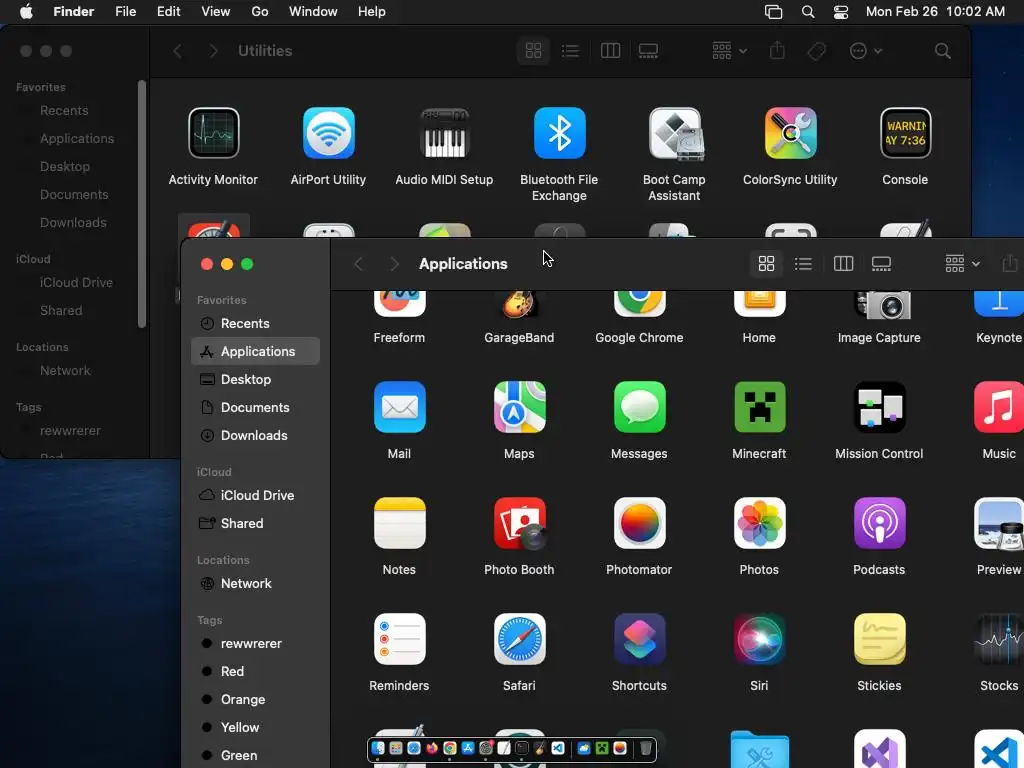Switch Applications window to icon view
This screenshot has height=768, width=1024.
click(x=766, y=264)
